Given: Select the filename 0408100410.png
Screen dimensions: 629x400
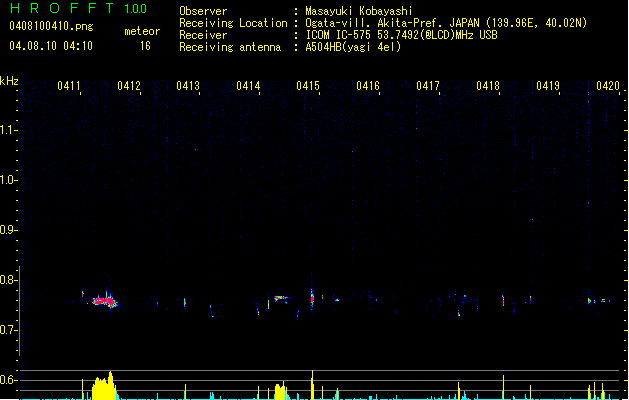Looking at the screenshot, I should pyautogui.click(x=51, y=26).
